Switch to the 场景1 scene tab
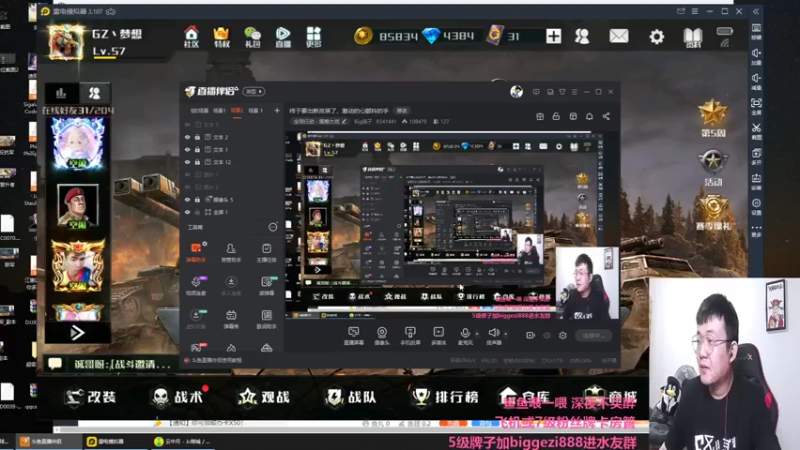The height and width of the screenshot is (450, 800). click(219, 111)
